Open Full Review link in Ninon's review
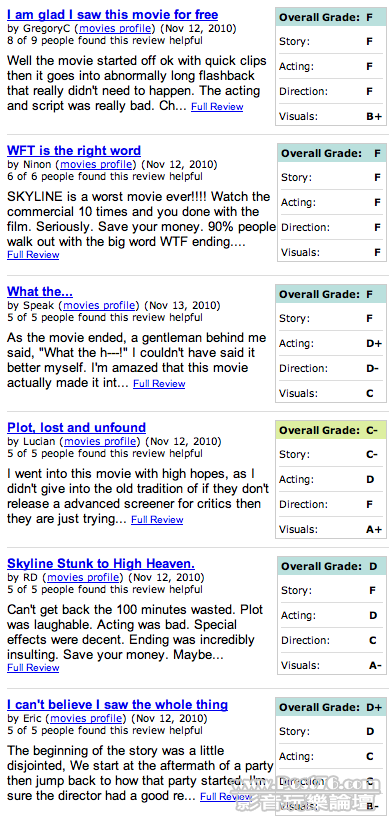Image resolution: width=389 pixels, height=820 pixels. 33,255
